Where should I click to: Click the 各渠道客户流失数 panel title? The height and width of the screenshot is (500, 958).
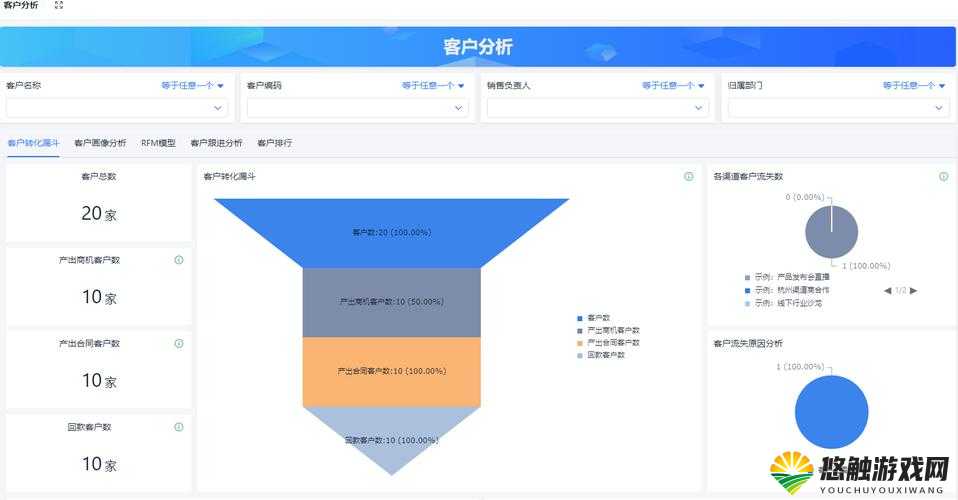click(x=748, y=176)
